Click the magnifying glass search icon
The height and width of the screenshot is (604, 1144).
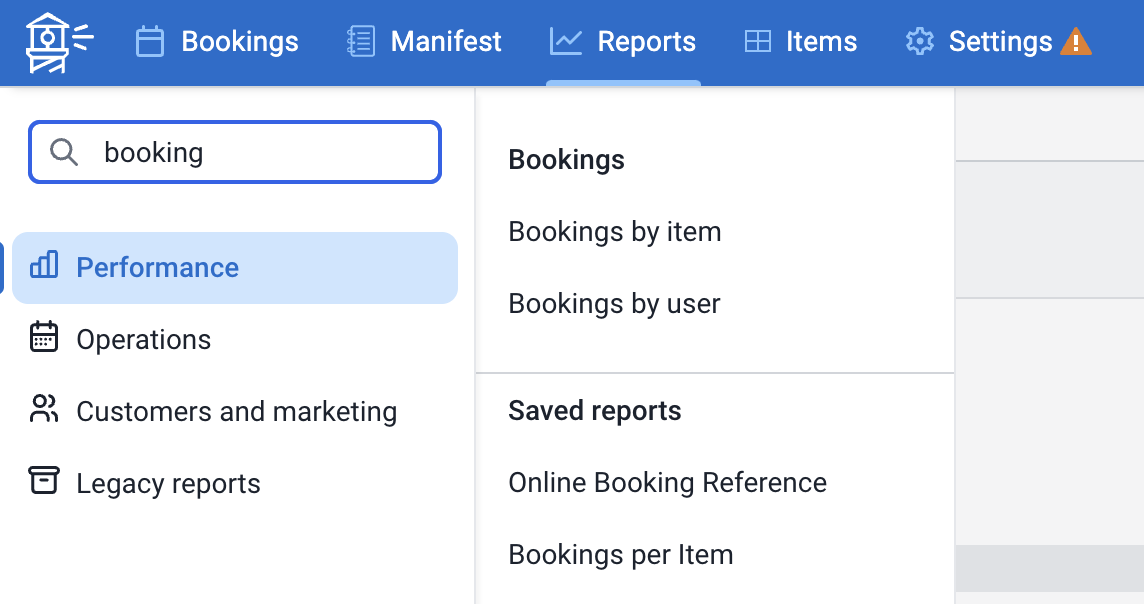pyautogui.click(x=64, y=152)
